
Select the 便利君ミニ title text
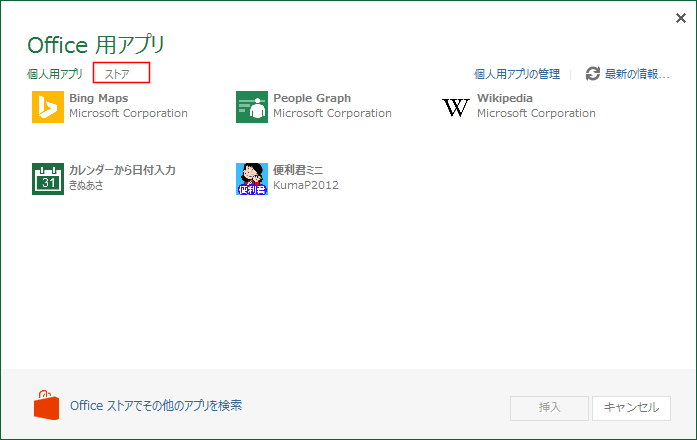(x=298, y=170)
